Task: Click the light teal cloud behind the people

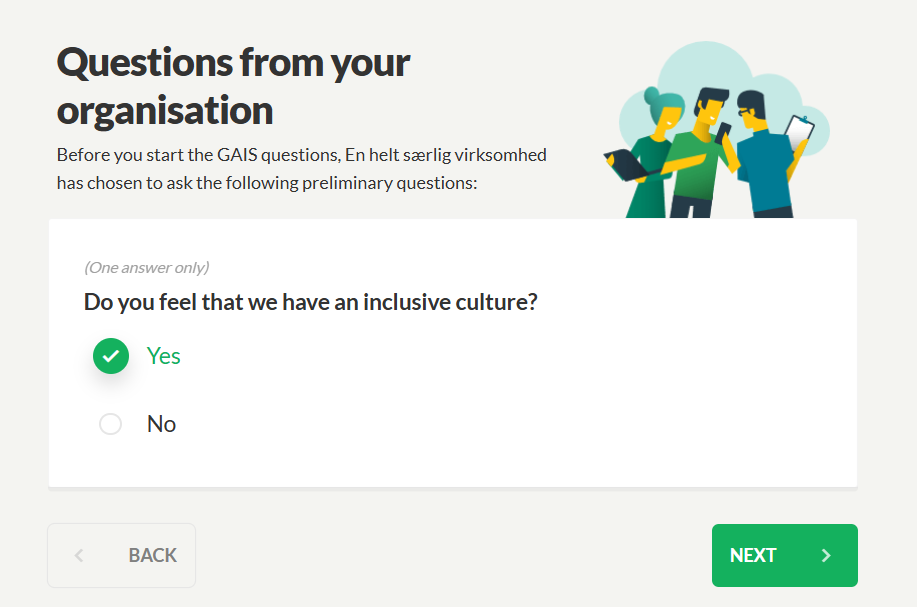Action: [x=706, y=64]
